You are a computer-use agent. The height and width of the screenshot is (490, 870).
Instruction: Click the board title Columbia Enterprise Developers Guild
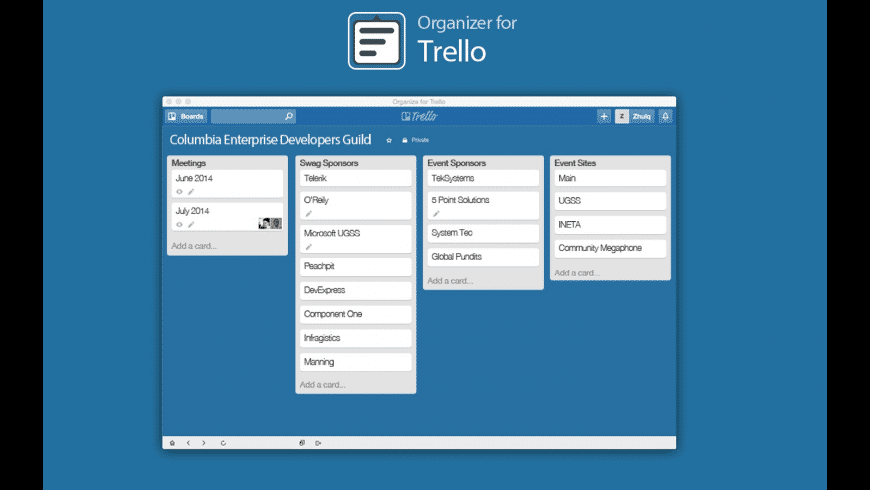270,140
